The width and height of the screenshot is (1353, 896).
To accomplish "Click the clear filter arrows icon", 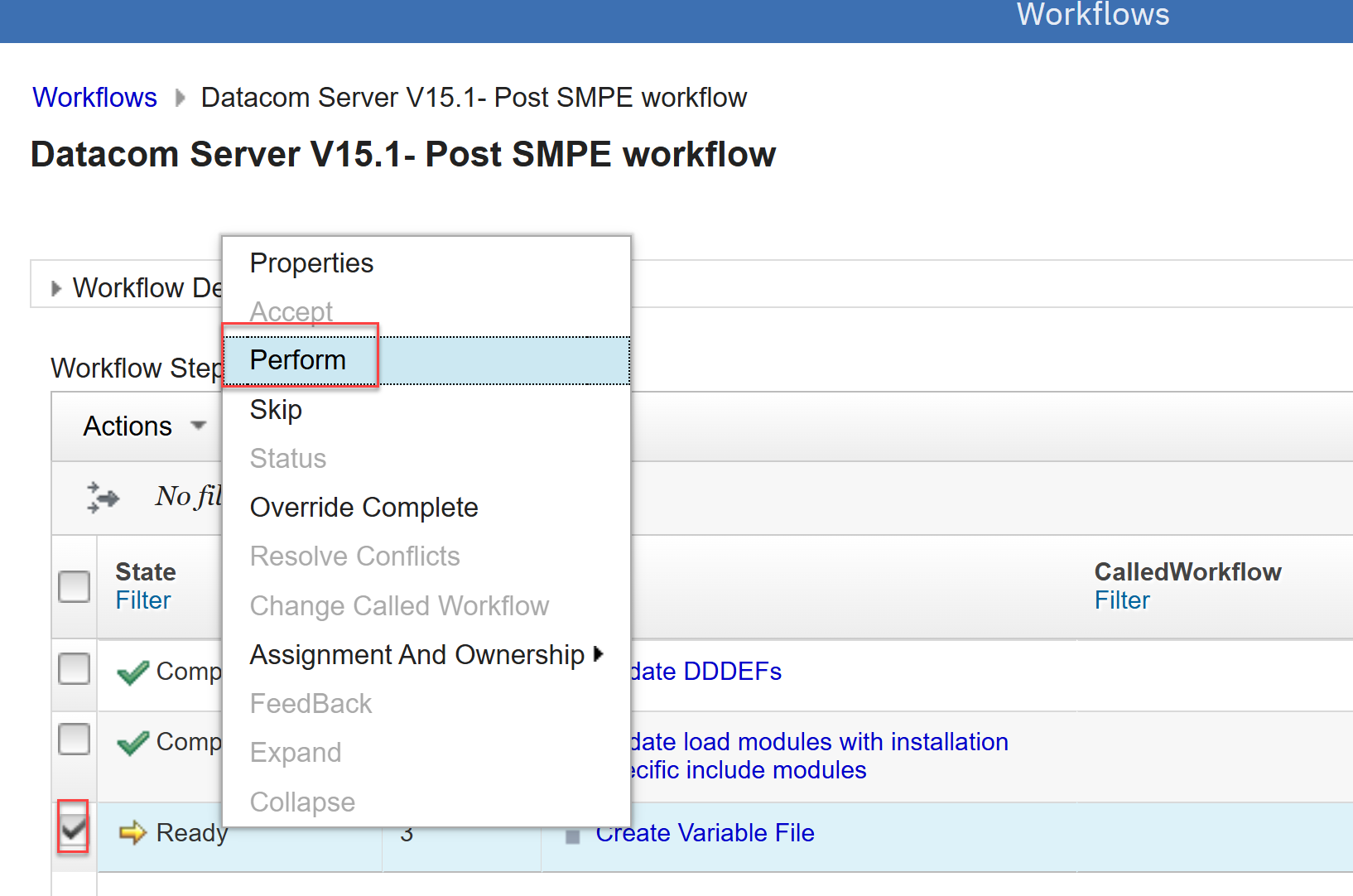I will point(104,497).
